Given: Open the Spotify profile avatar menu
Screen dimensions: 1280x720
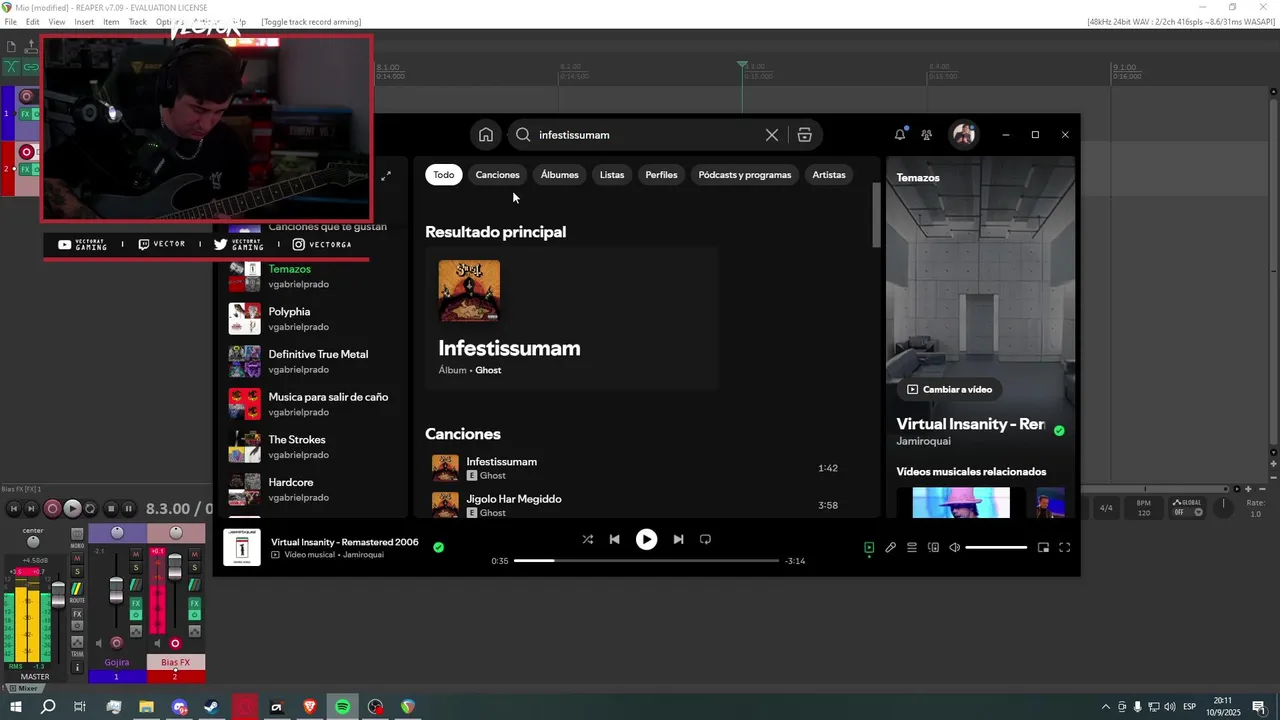Looking at the screenshot, I should tap(964, 135).
